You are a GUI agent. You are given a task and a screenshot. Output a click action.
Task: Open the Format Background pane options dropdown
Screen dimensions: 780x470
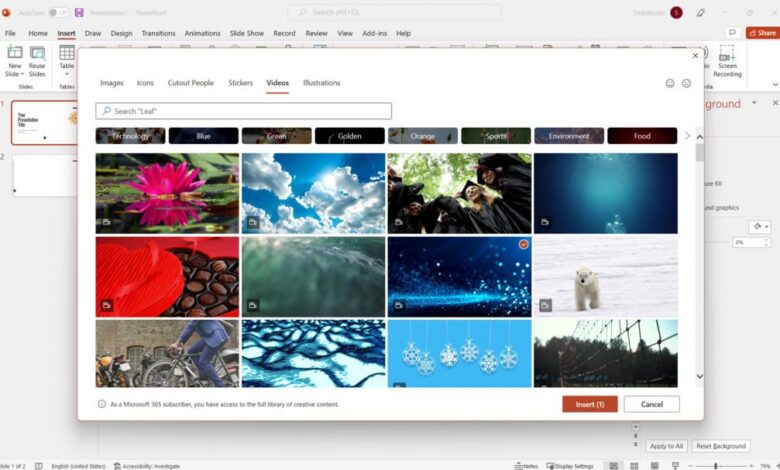754,102
